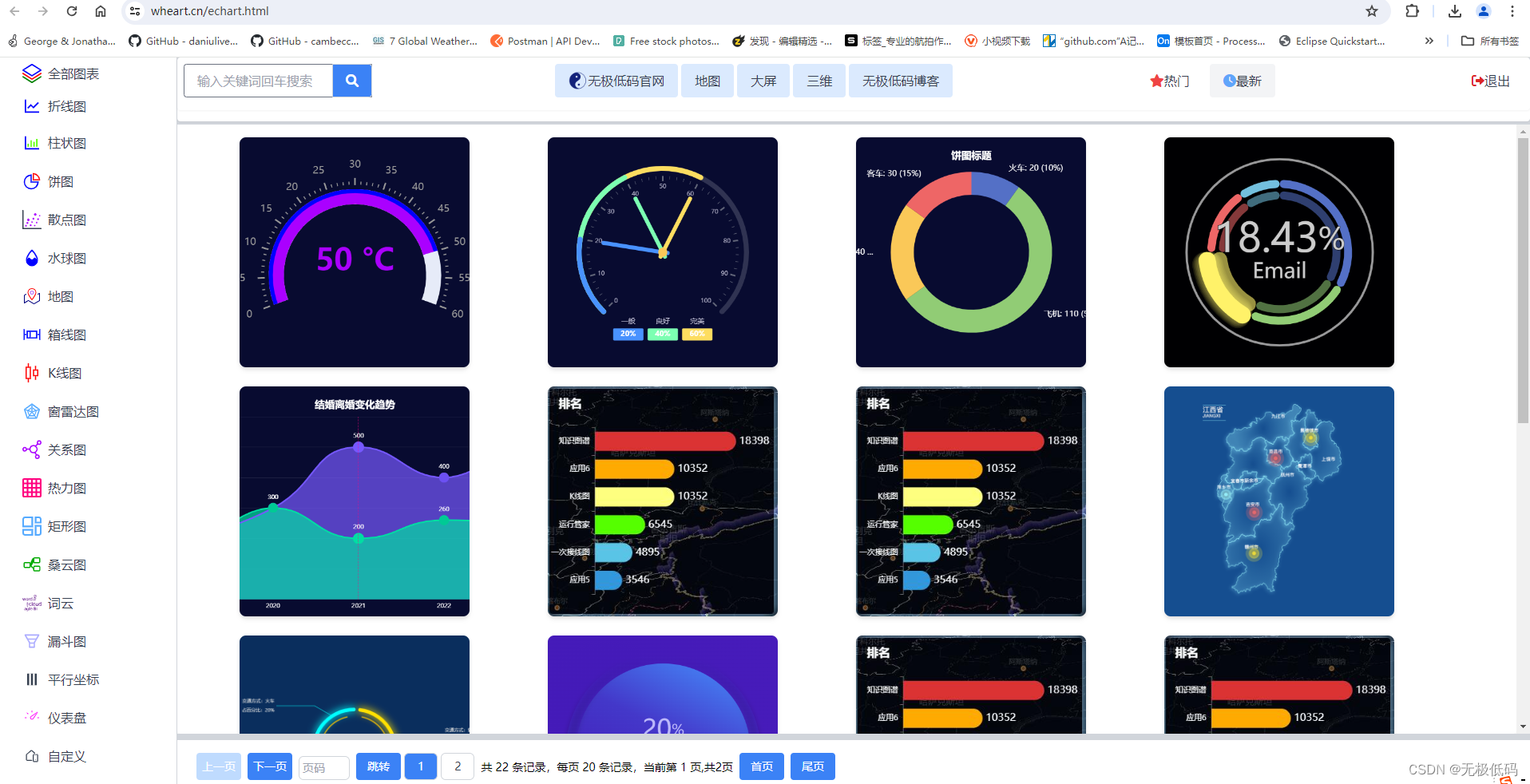
Task: Select the 桑基图 sankey icon
Action: [x=32, y=564]
